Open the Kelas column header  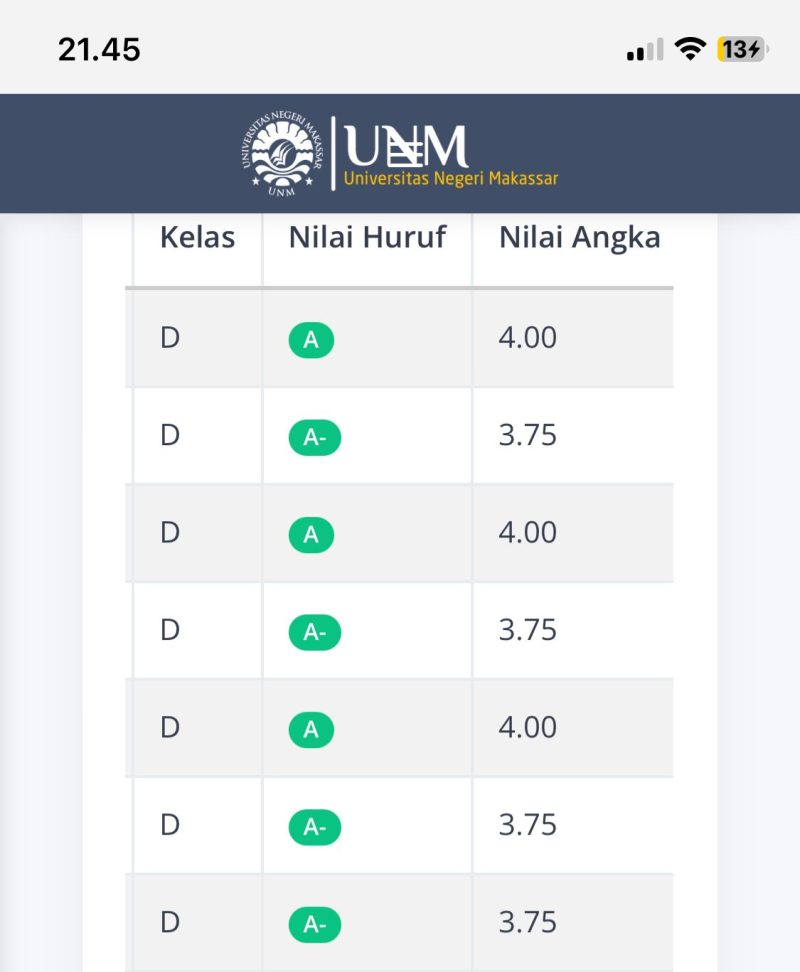(x=197, y=237)
